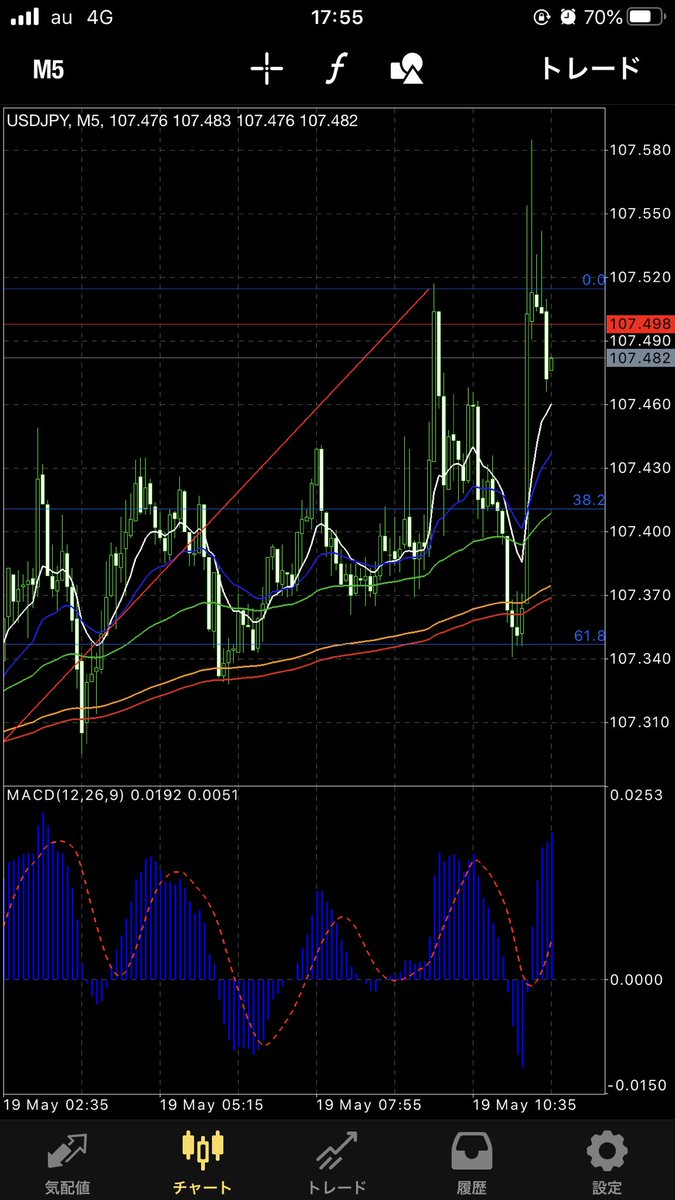The image size is (675, 1200).
Task: Tap the 107.430 price scale value
Action: tap(640, 468)
